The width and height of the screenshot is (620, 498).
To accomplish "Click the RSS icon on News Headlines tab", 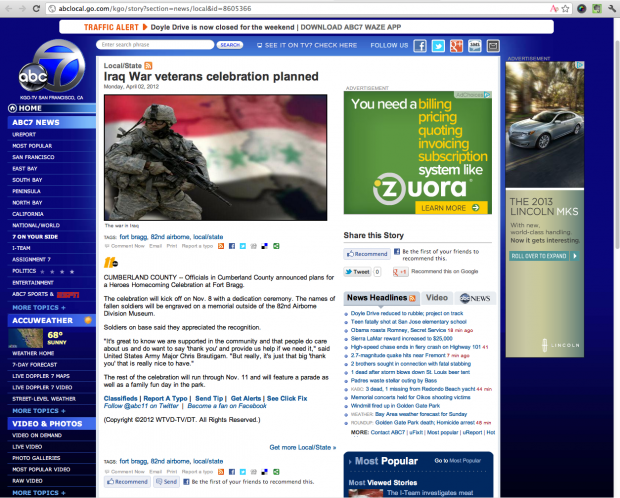I will click(412, 298).
